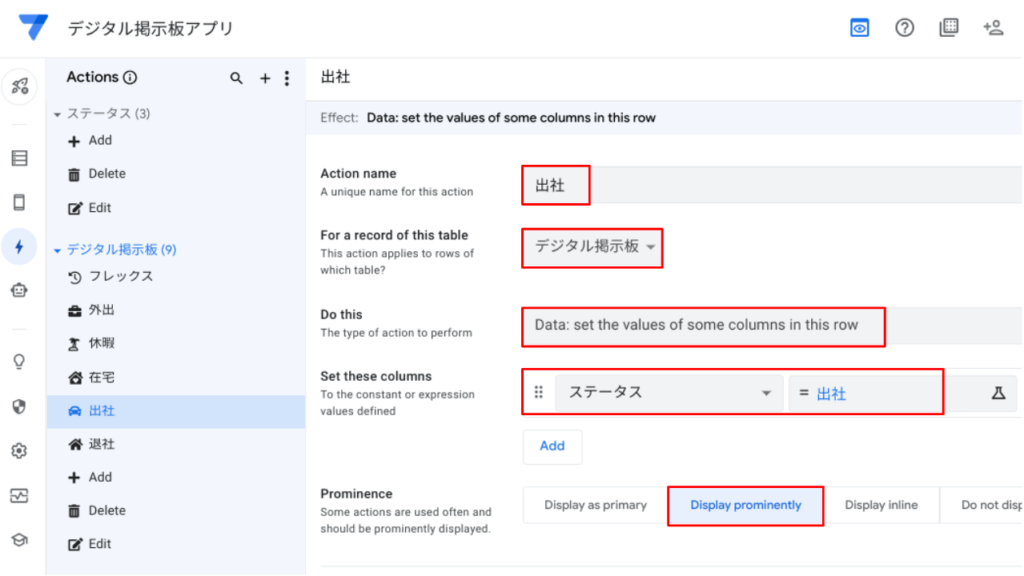Open Actions panel three-dot menu

pos(287,78)
